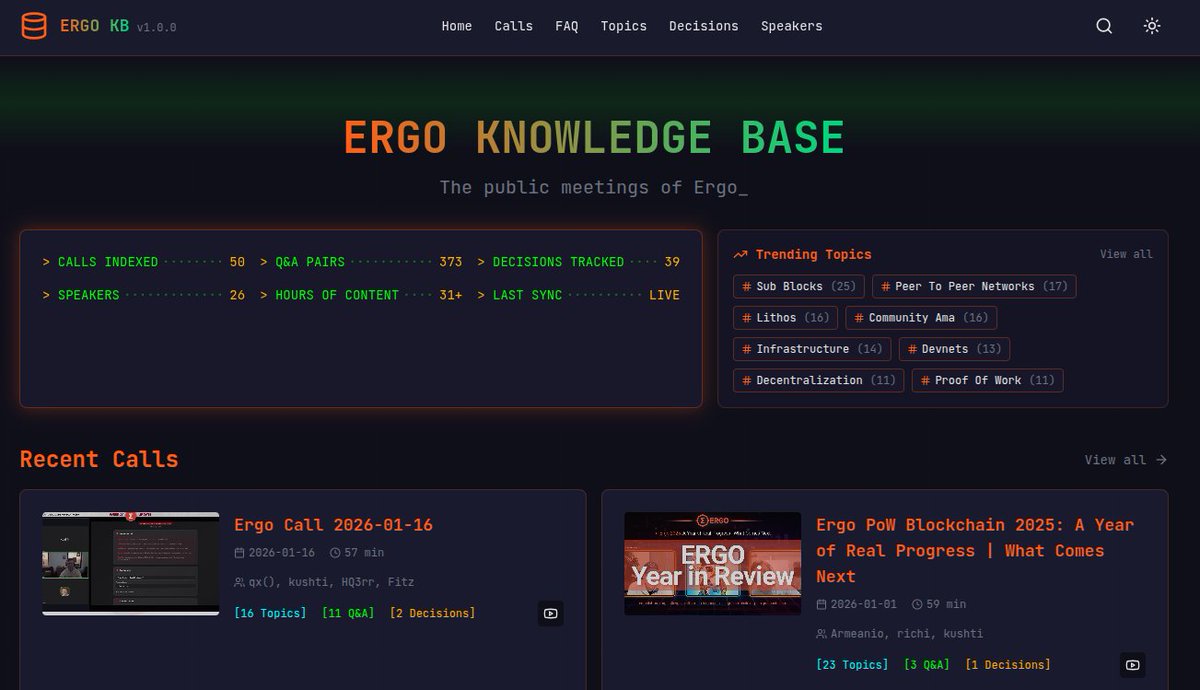Click the Ergo KB database logo

click(x=36, y=26)
